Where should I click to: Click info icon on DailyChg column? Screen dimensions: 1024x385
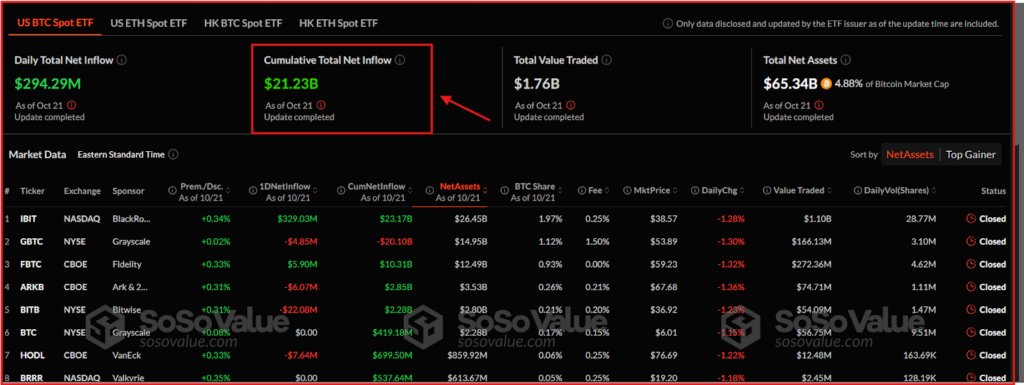[x=695, y=191]
